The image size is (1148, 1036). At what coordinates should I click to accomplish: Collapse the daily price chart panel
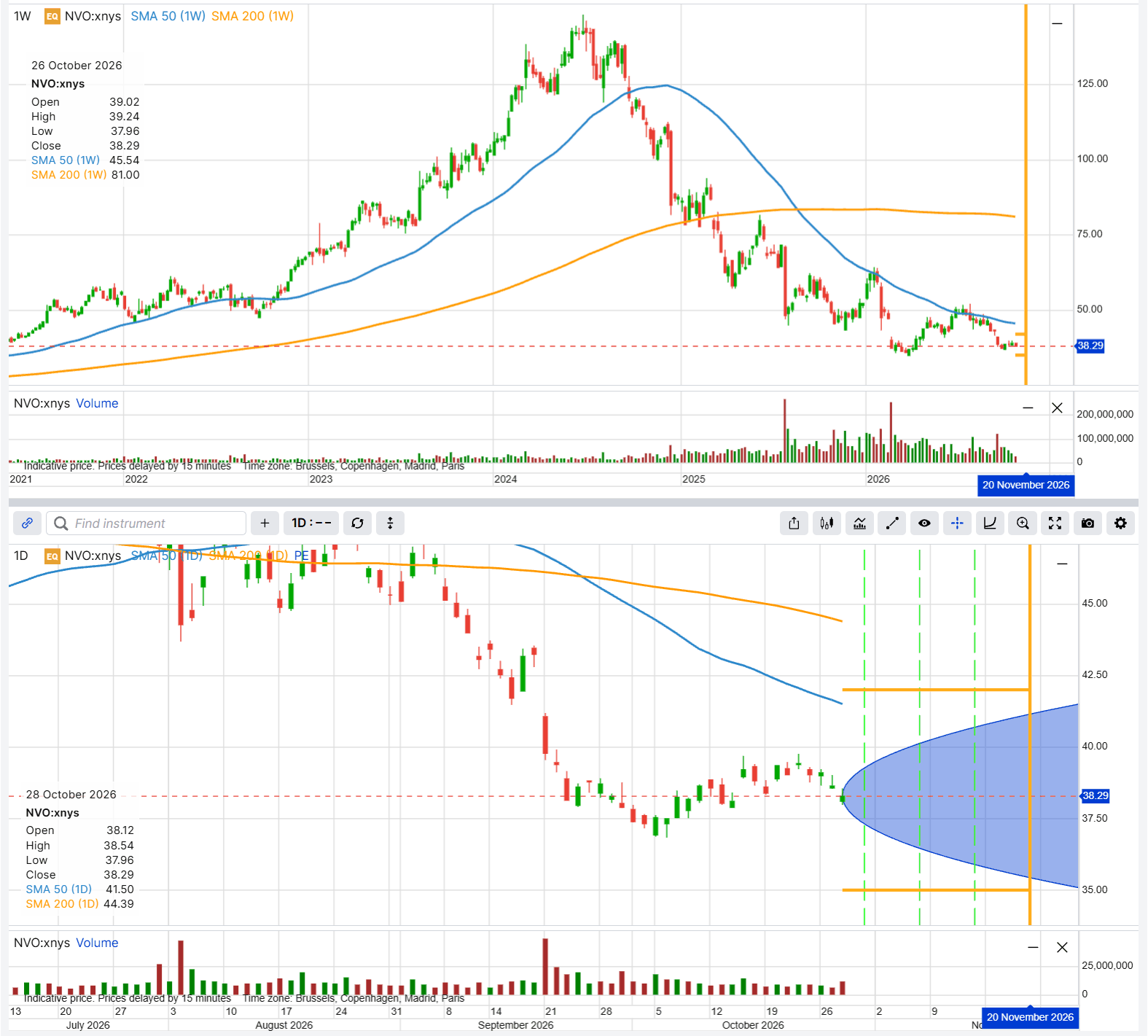coord(1062,564)
